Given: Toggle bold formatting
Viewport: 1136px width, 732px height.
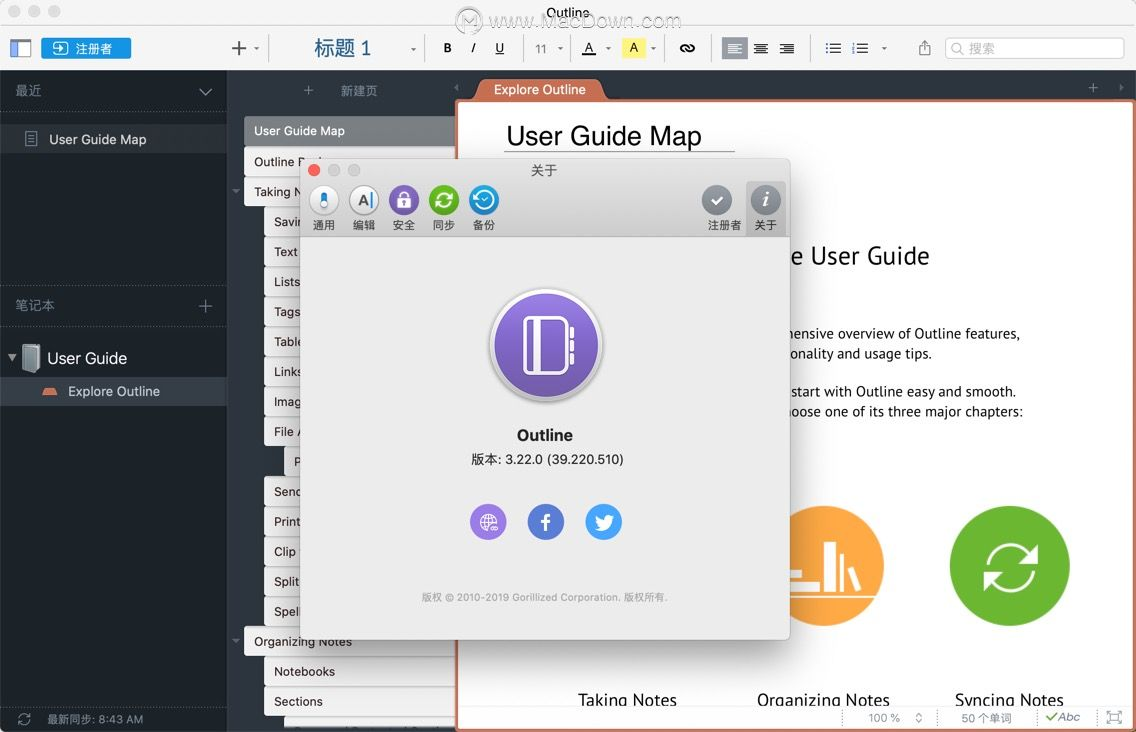Looking at the screenshot, I should [447, 49].
